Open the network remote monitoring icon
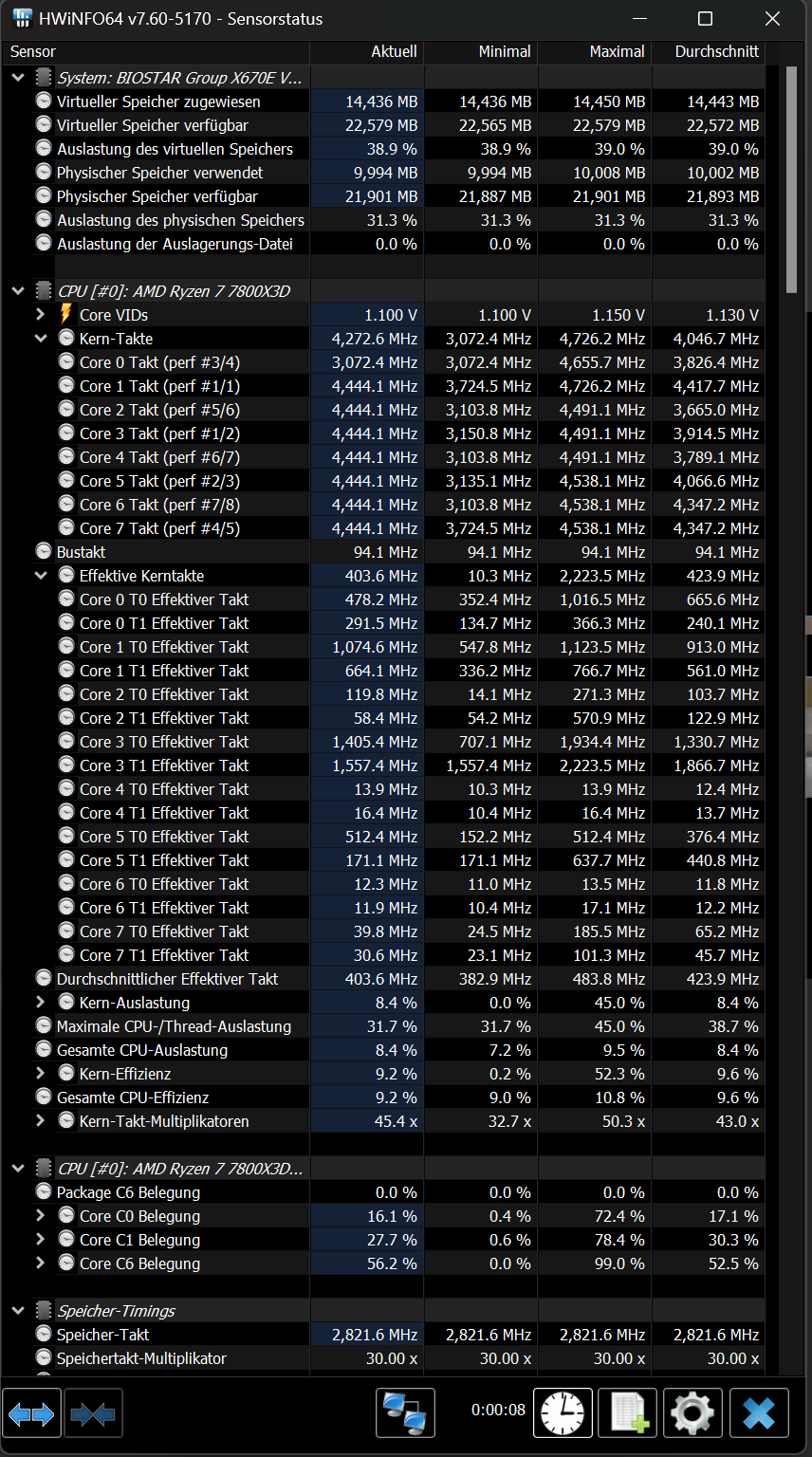The image size is (812, 1457). (406, 1414)
